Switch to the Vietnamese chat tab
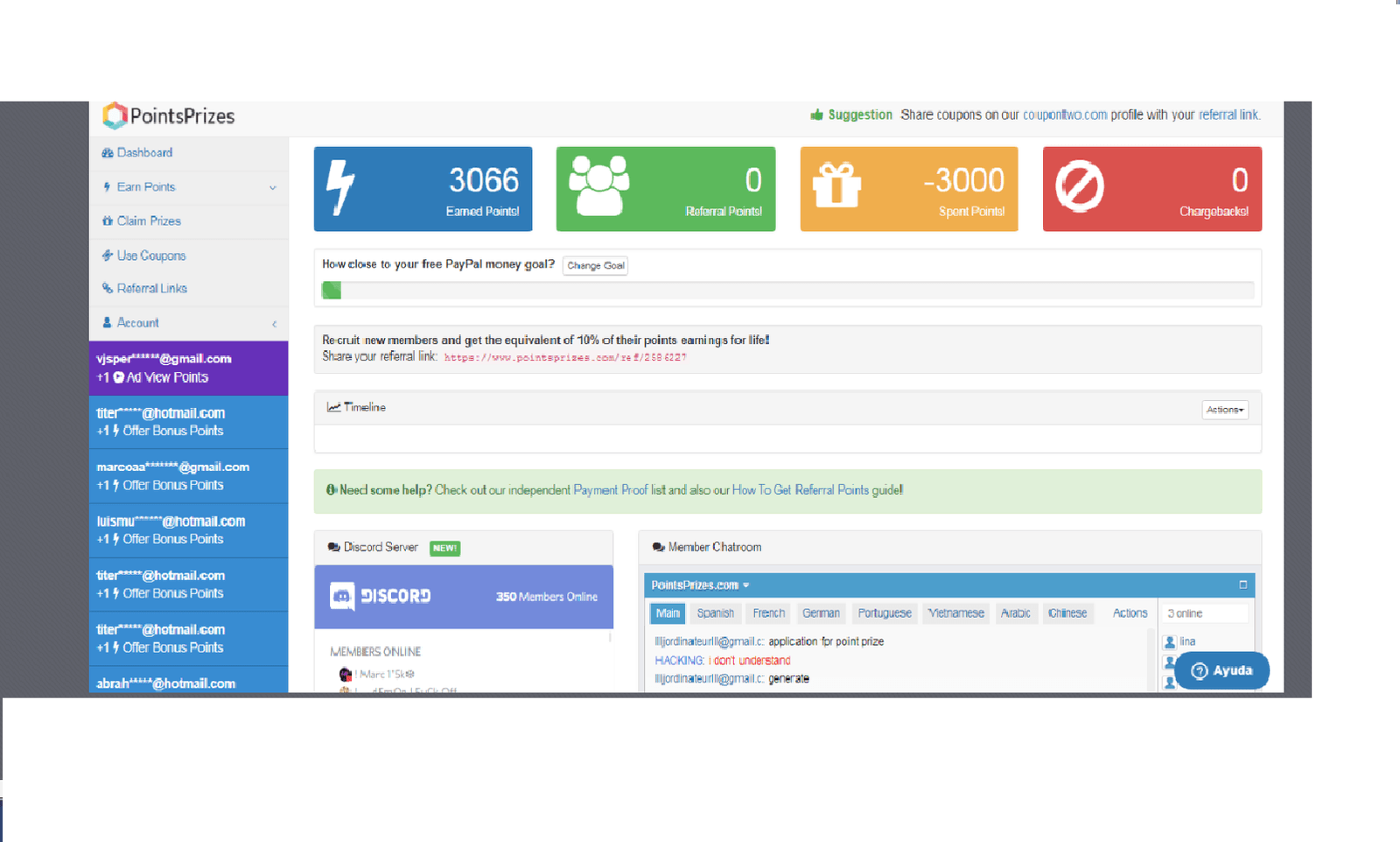 [x=955, y=614]
